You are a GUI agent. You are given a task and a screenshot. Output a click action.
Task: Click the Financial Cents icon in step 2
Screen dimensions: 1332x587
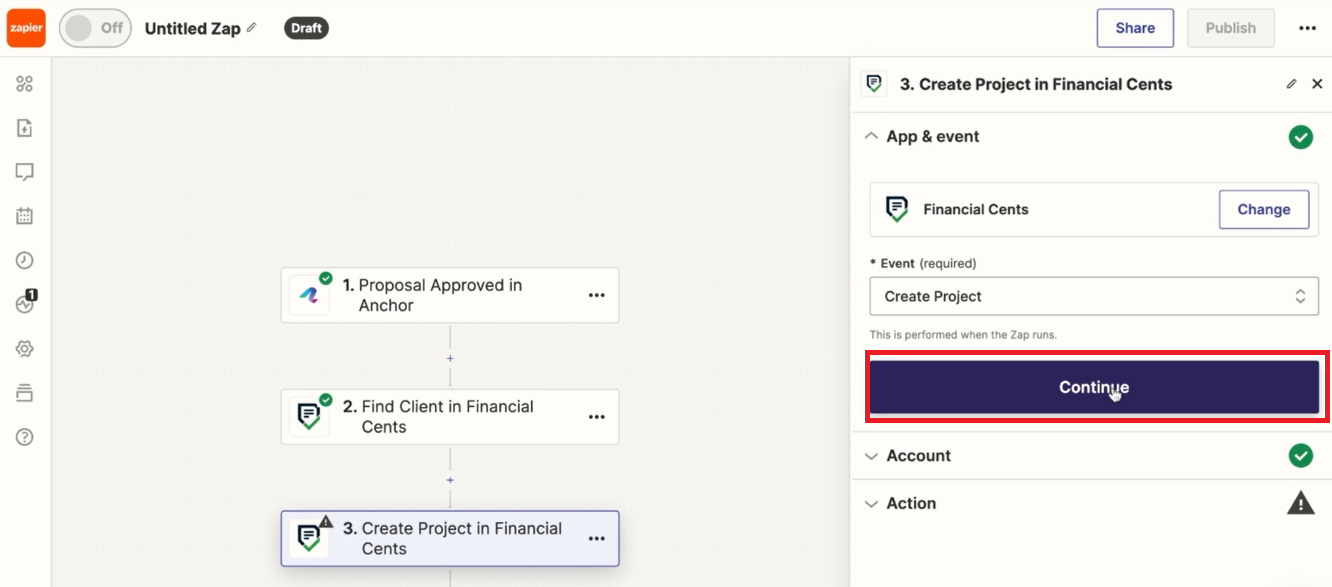point(309,417)
